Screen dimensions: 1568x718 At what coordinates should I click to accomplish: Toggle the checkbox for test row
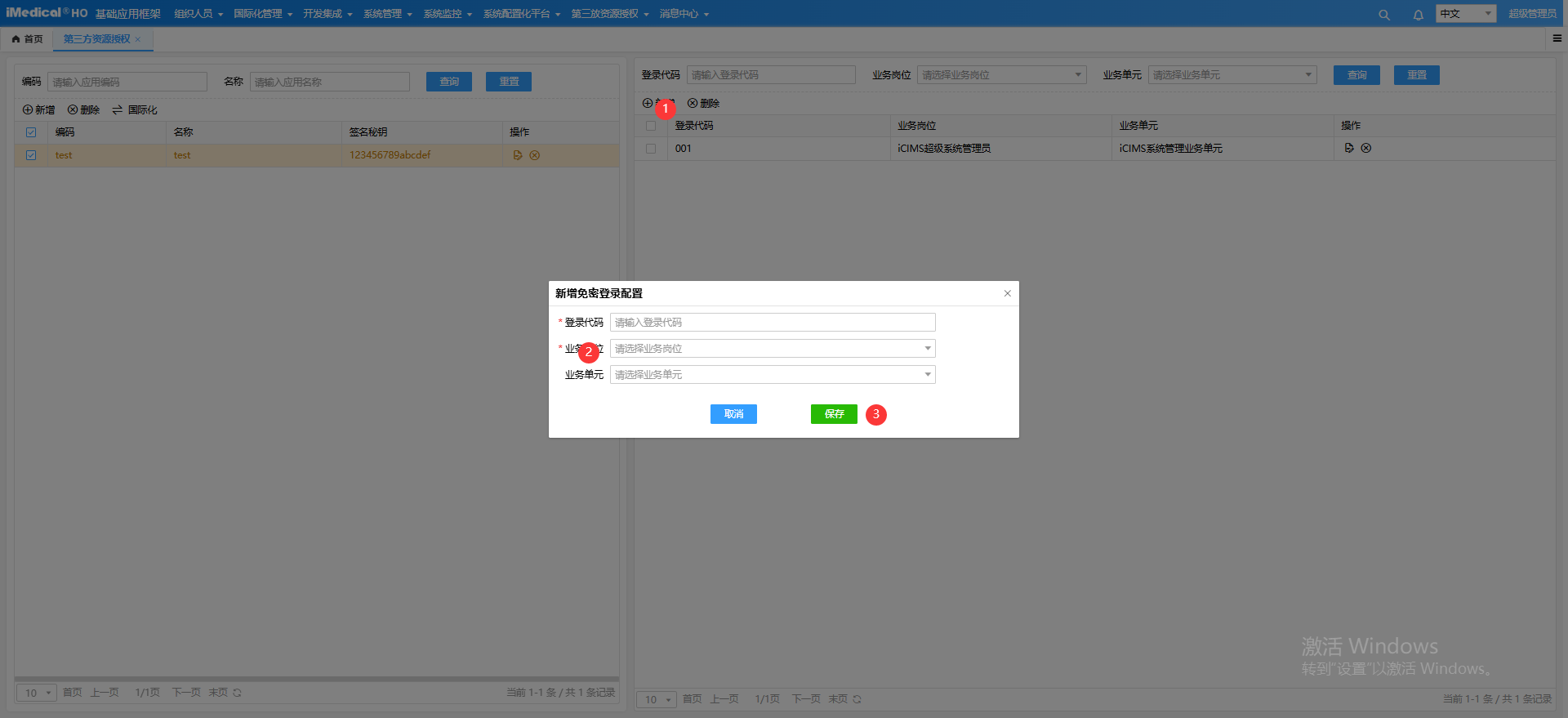coord(31,155)
